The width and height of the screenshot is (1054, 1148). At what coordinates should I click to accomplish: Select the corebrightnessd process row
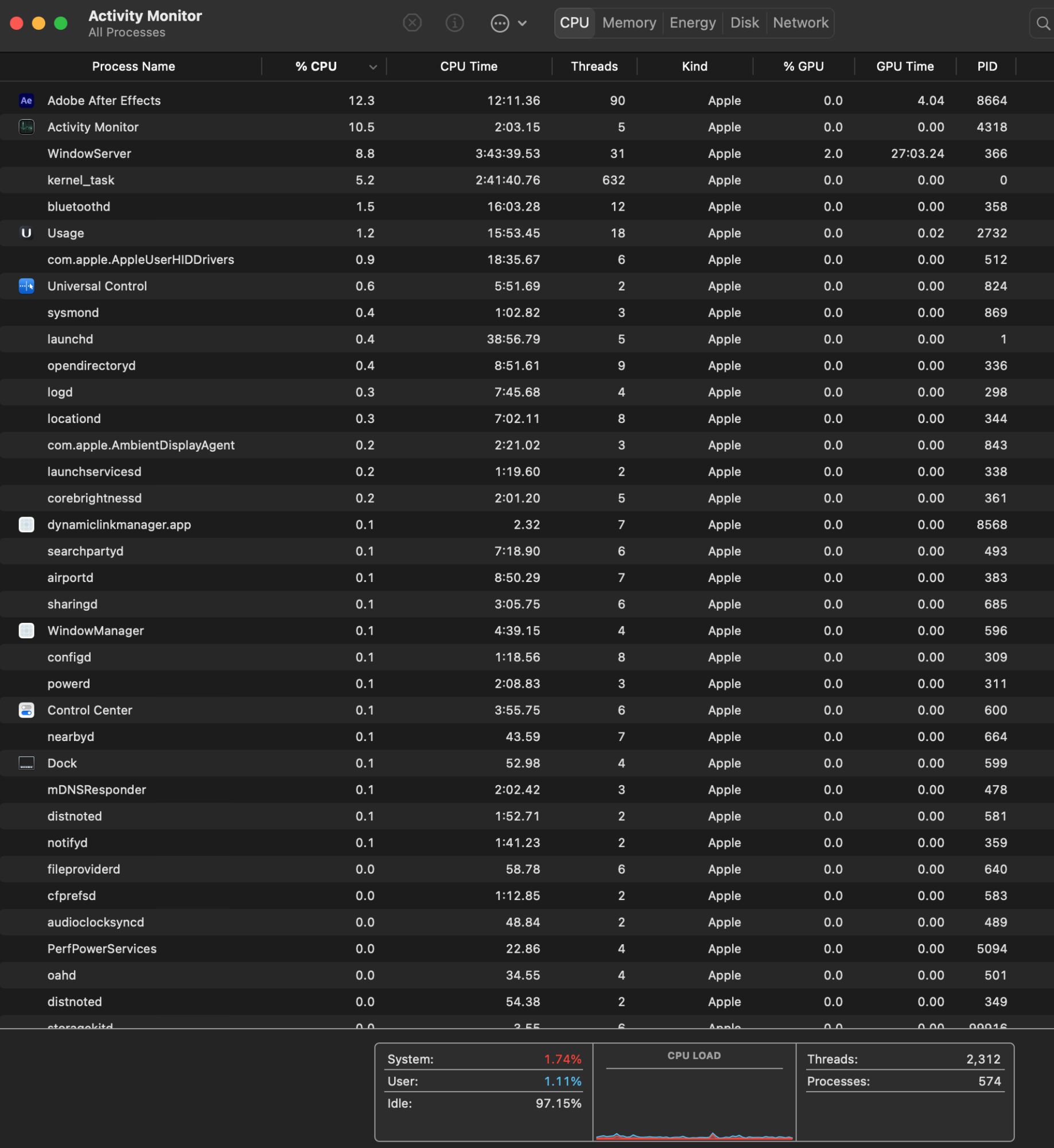(x=527, y=498)
